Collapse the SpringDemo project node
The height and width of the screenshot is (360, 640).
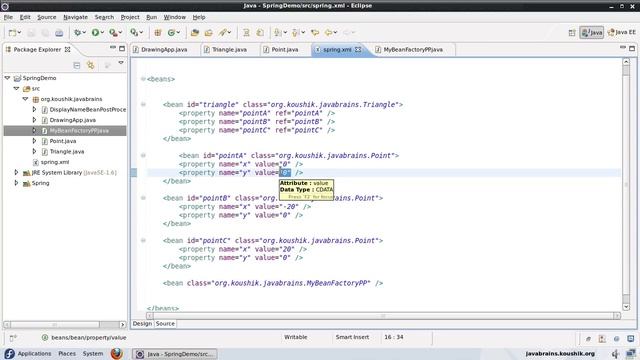[7, 78]
